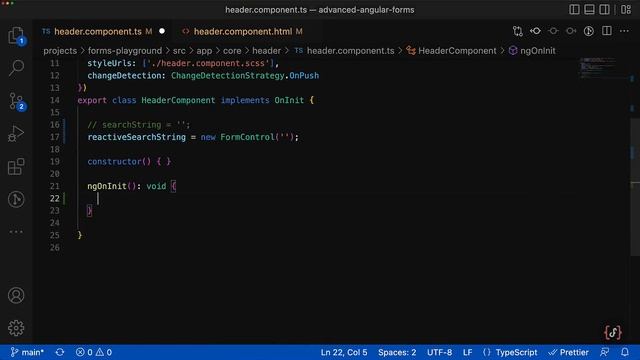The width and height of the screenshot is (640, 360).
Task: Click Synchronize Changes icon in status bar
Action: (x=60, y=352)
